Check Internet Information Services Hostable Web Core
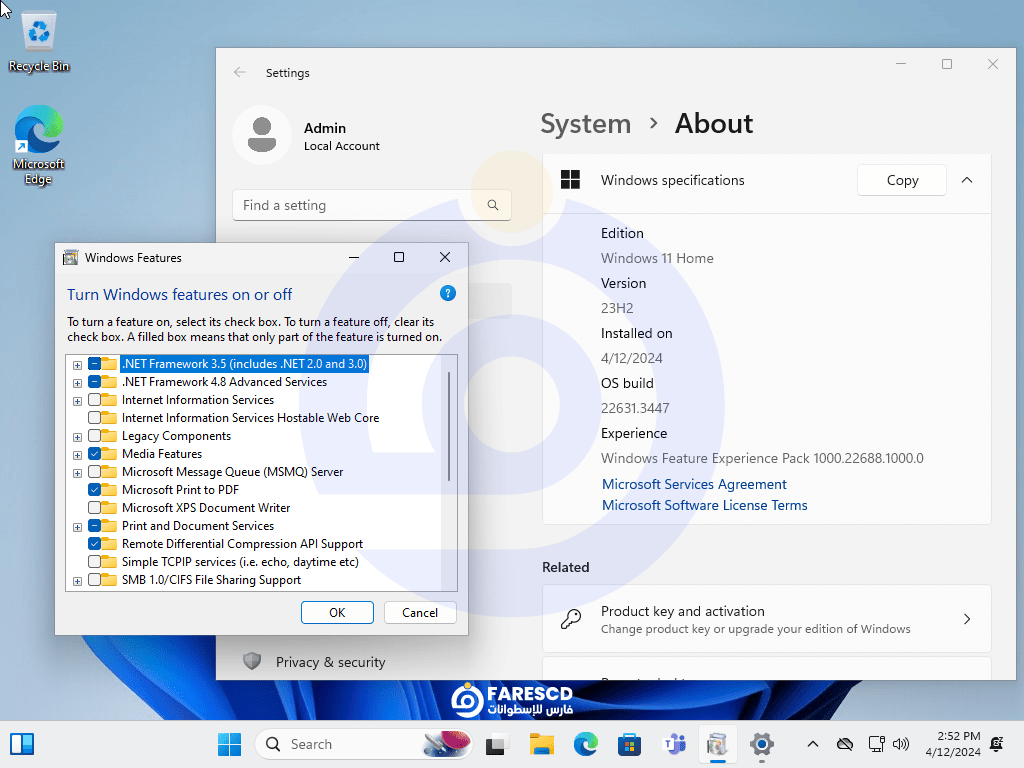Image resolution: width=1024 pixels, height=768 pixels. [x=95, y=418]
